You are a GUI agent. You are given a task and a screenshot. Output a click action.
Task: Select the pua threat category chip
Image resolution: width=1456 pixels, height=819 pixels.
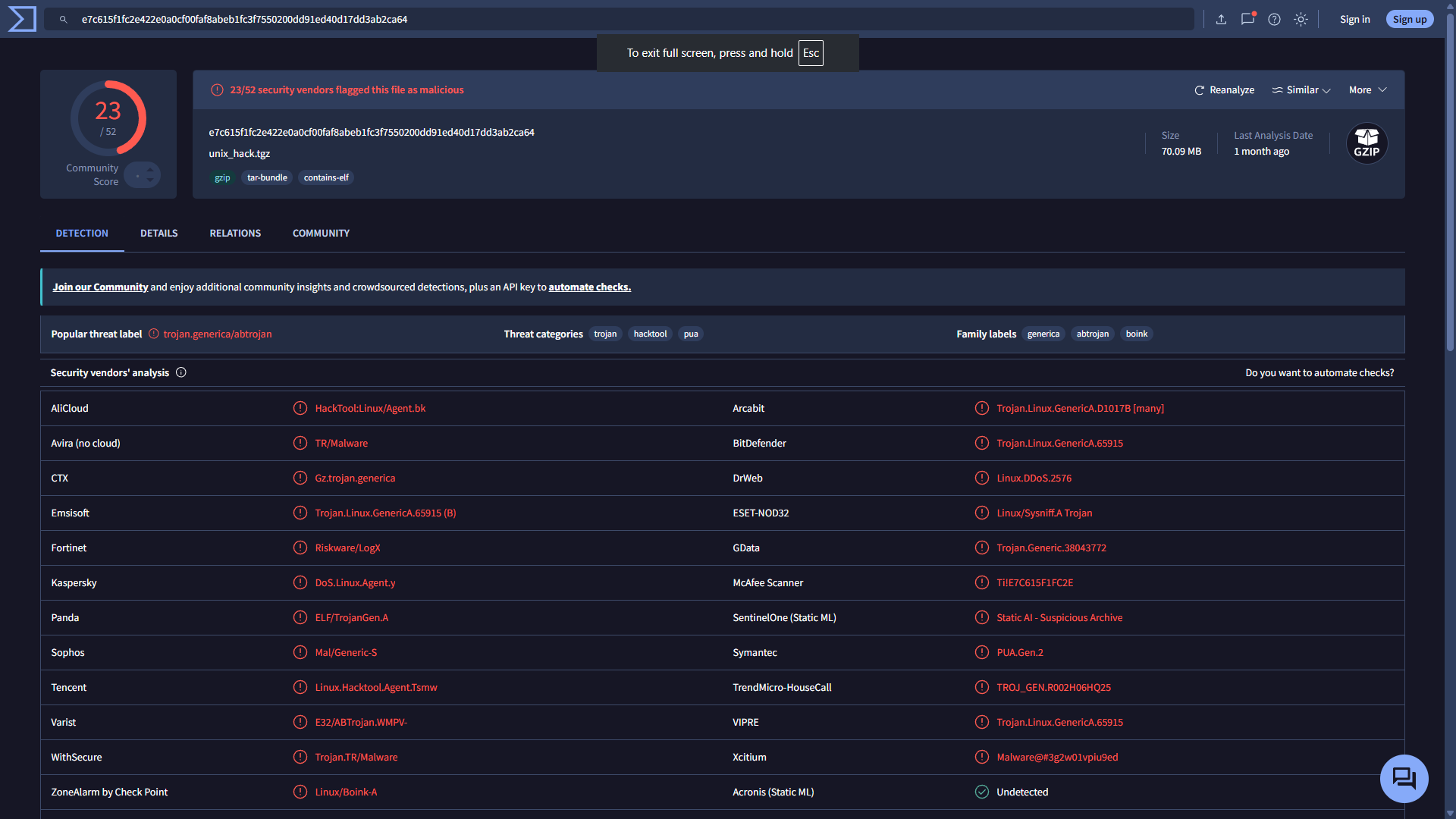pyautogui.click(x=691, y=334)
